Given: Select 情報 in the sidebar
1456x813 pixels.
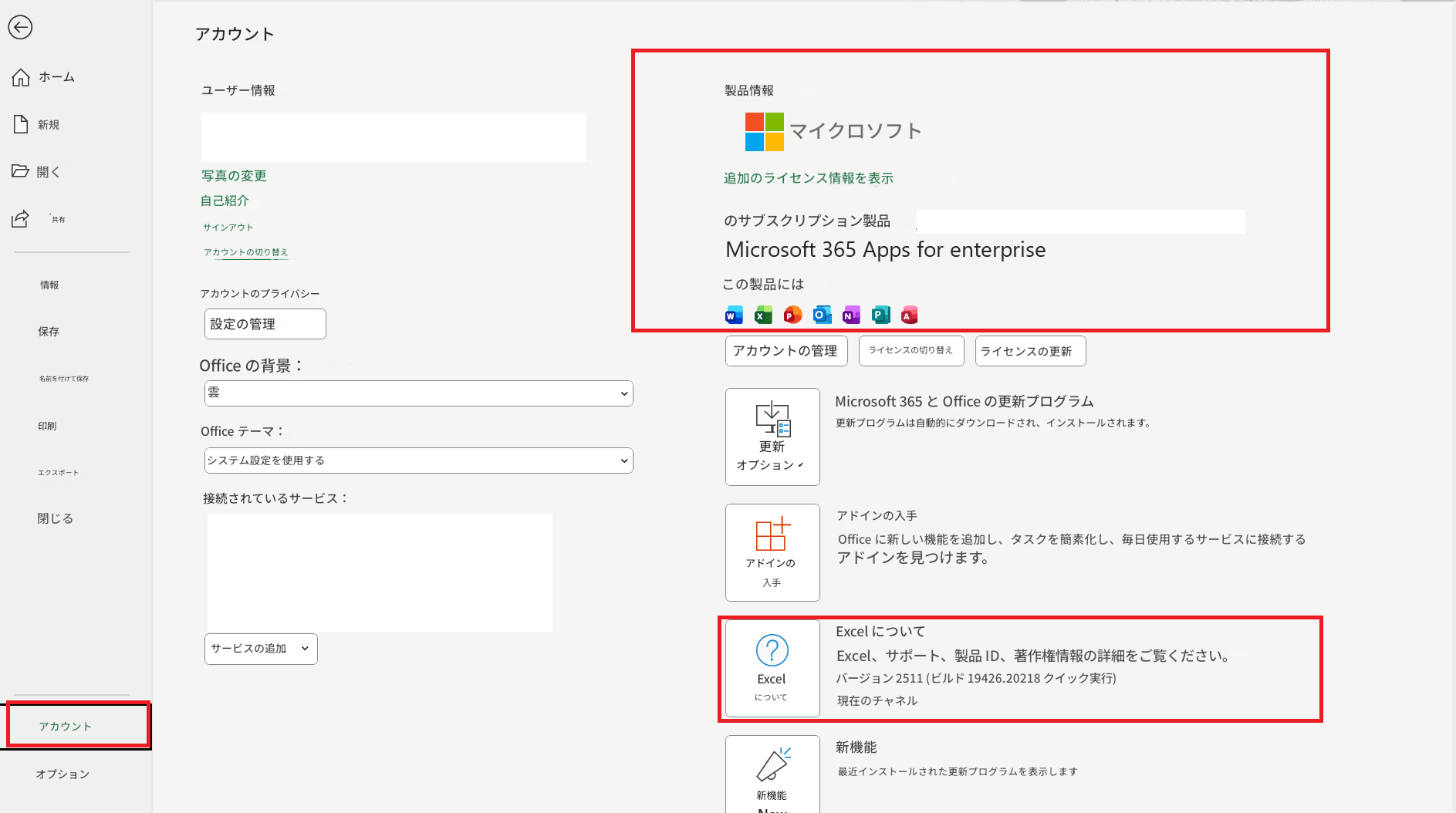Looking at the screenshot, I should pos(49,285).
